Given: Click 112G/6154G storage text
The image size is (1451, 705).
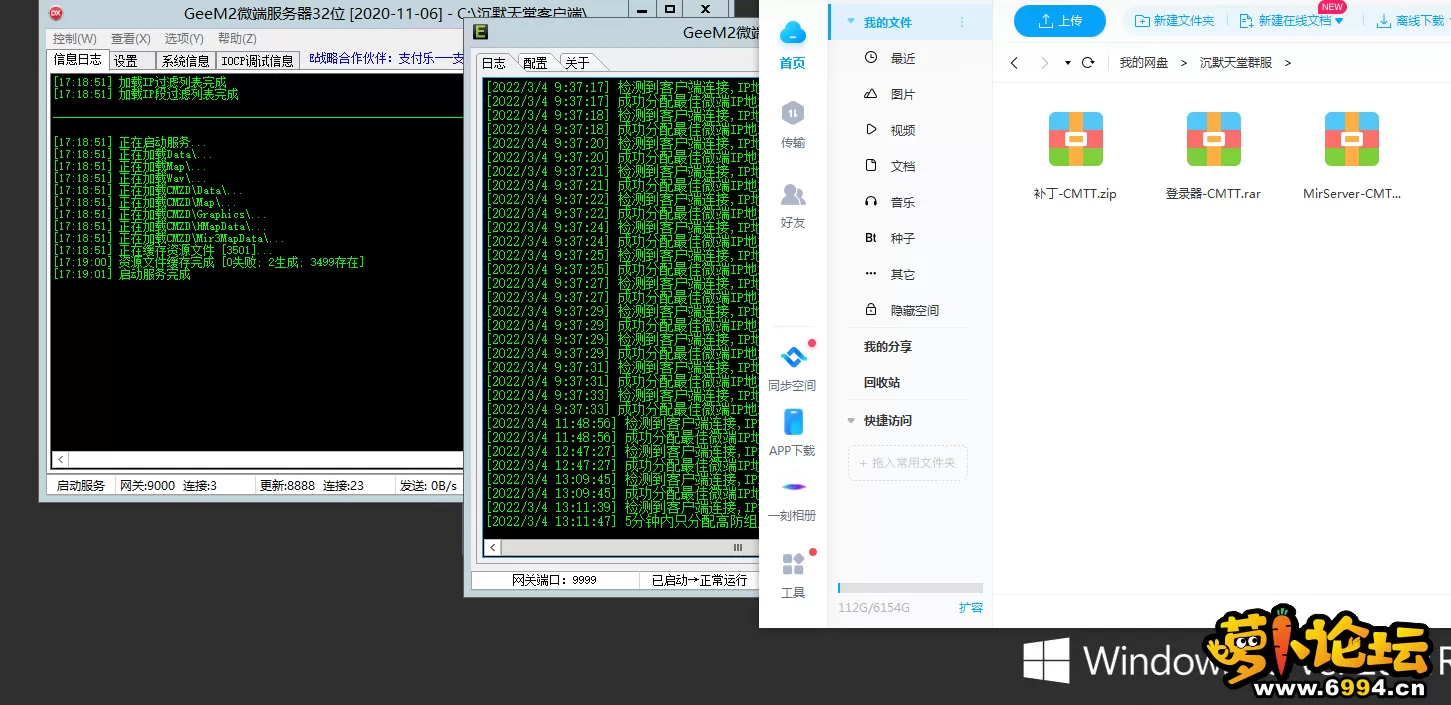Looking at the screenshot, I should tap(874, 608).
